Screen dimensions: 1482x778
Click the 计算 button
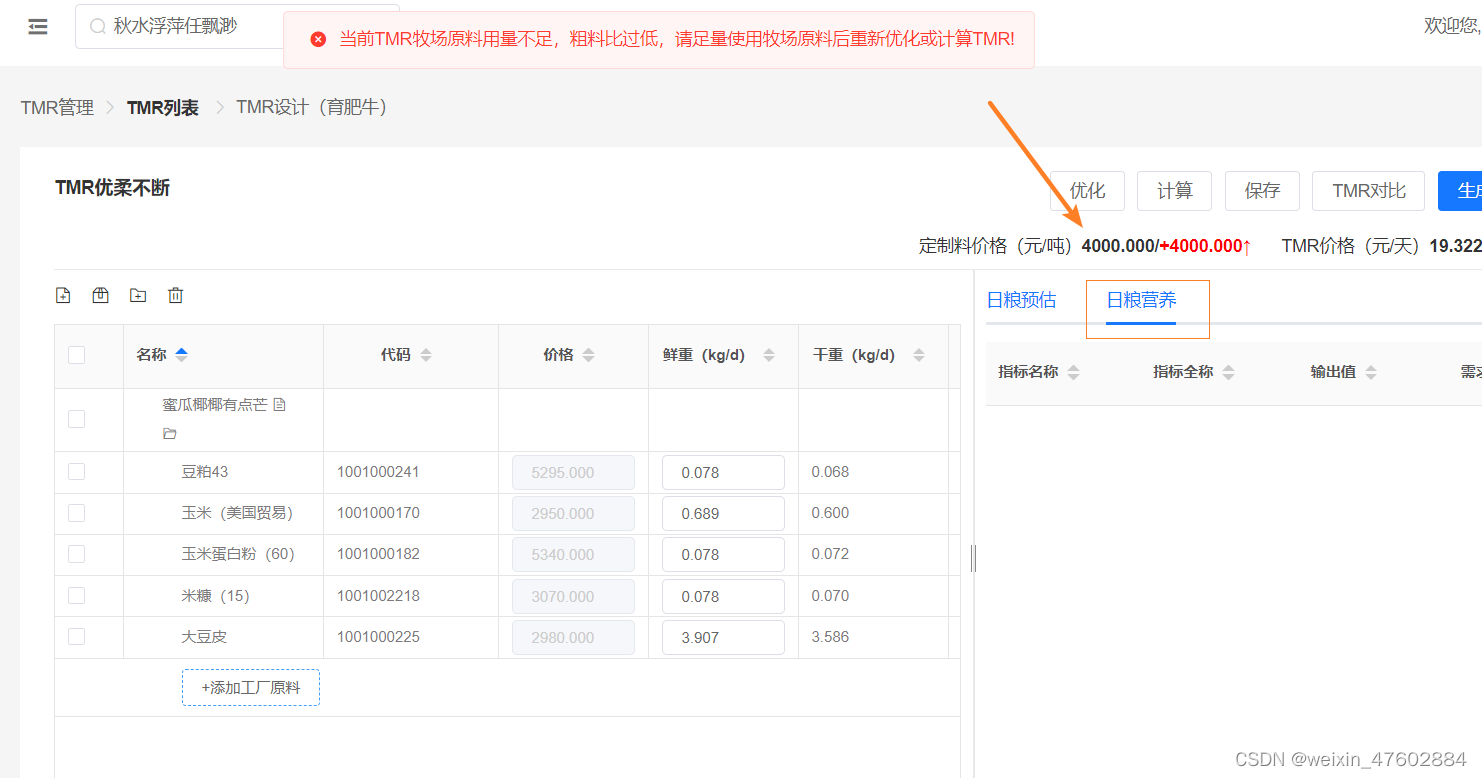pyautogui.click(x=1174, y=191)
